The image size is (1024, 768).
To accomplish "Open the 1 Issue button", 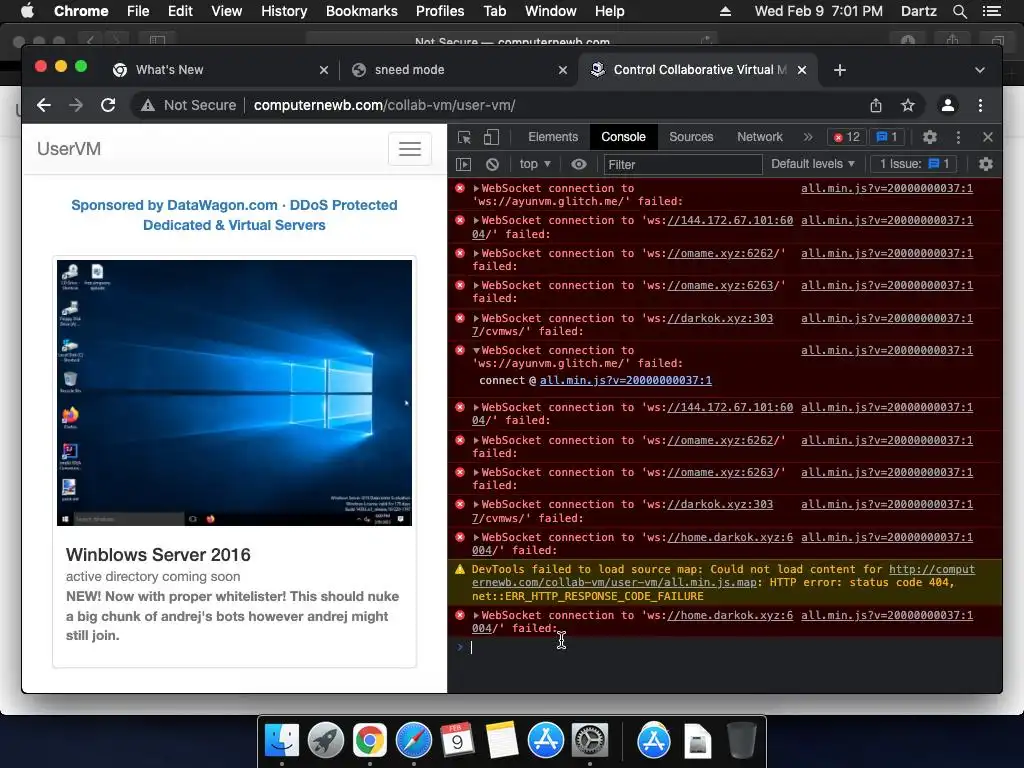I will click(914, 164).
